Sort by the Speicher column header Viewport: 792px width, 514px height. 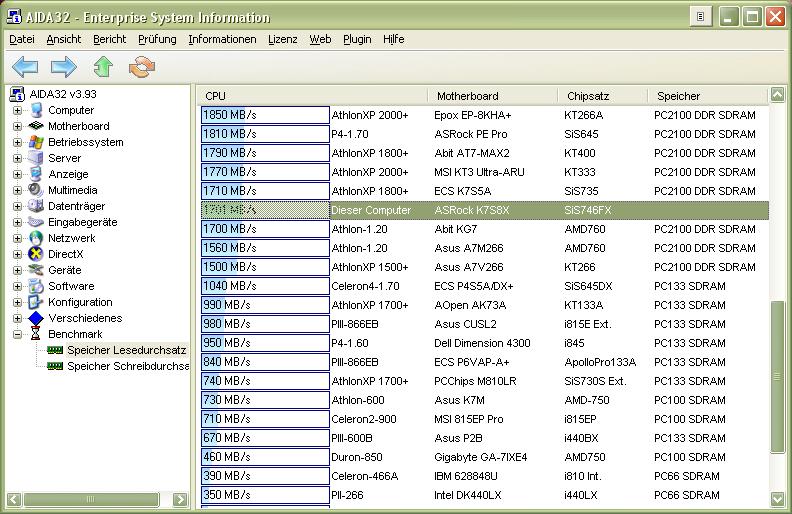coord(708,95)
